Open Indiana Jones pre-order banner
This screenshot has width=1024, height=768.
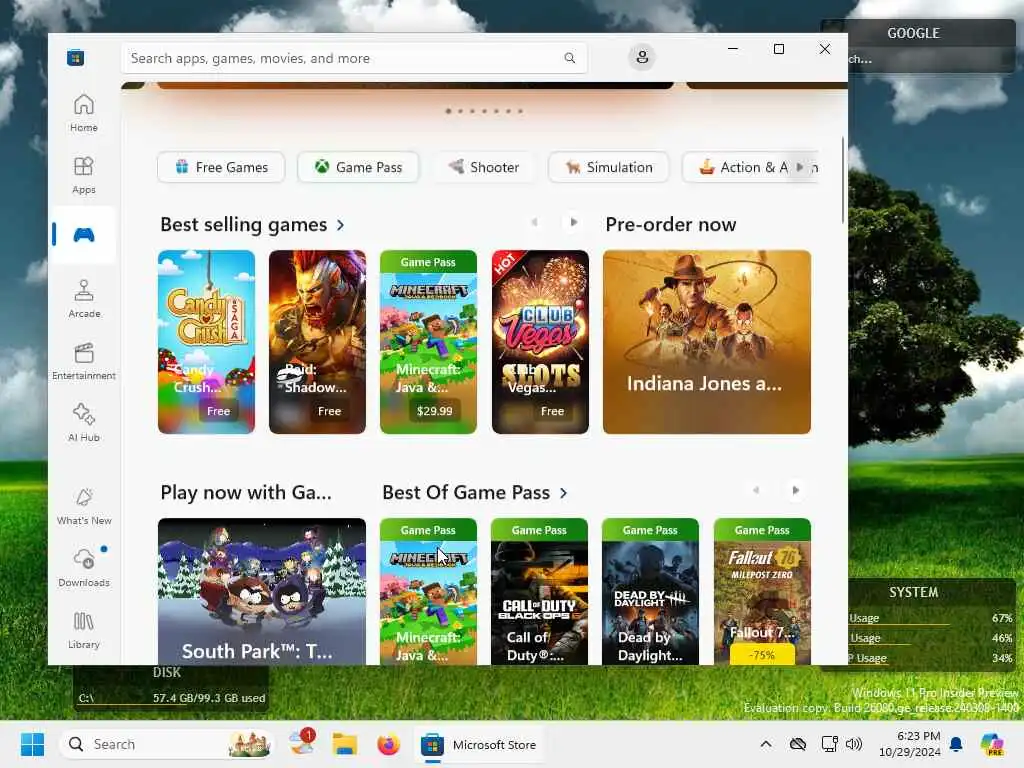707,342
